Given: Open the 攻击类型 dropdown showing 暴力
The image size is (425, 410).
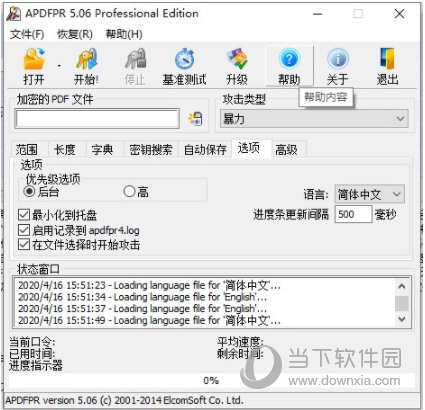Looking at the screenshot, I should (314, 119).
